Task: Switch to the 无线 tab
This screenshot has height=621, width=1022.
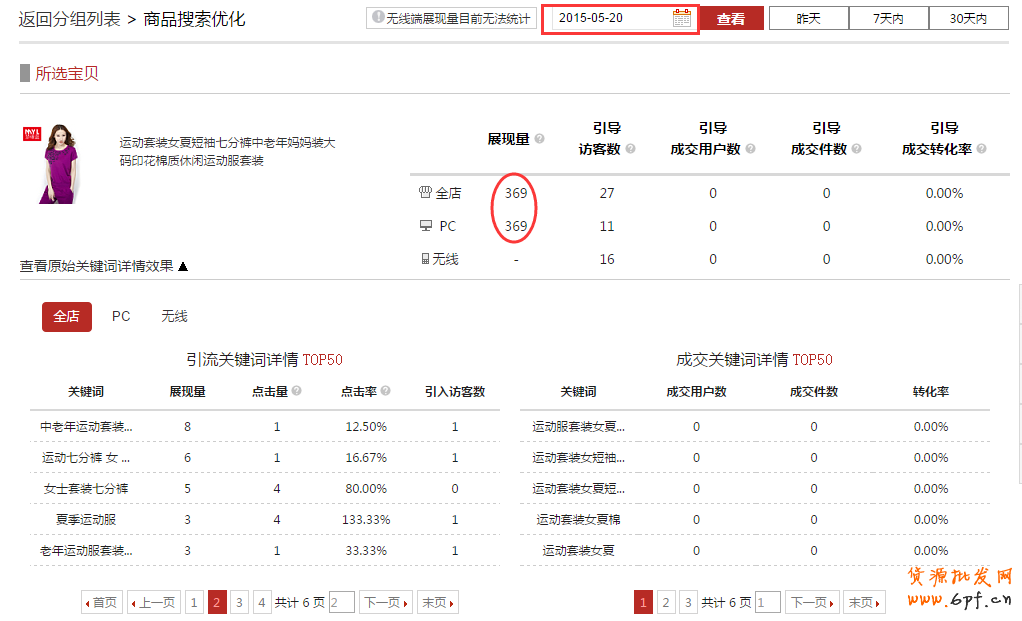Action: (x=174, y=316)
